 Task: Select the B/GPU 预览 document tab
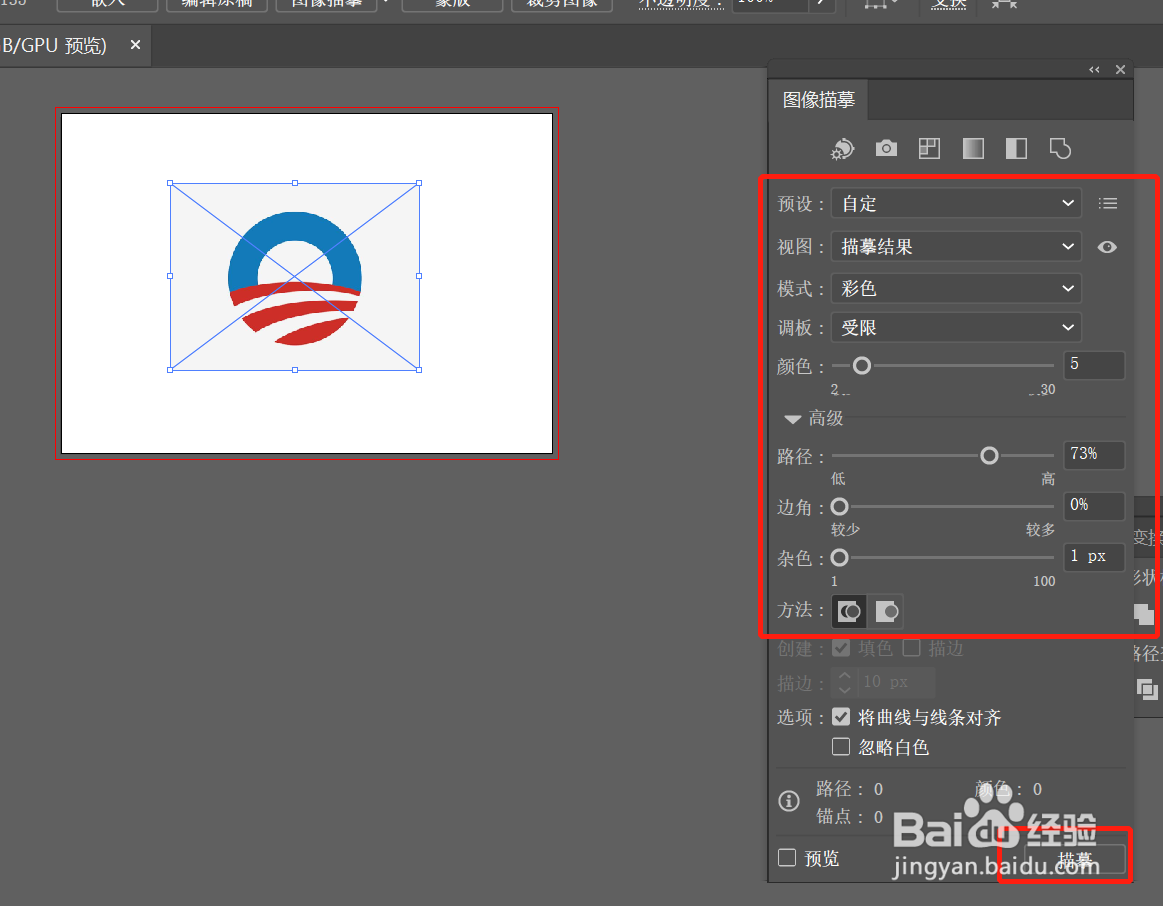tap(54, 46)
